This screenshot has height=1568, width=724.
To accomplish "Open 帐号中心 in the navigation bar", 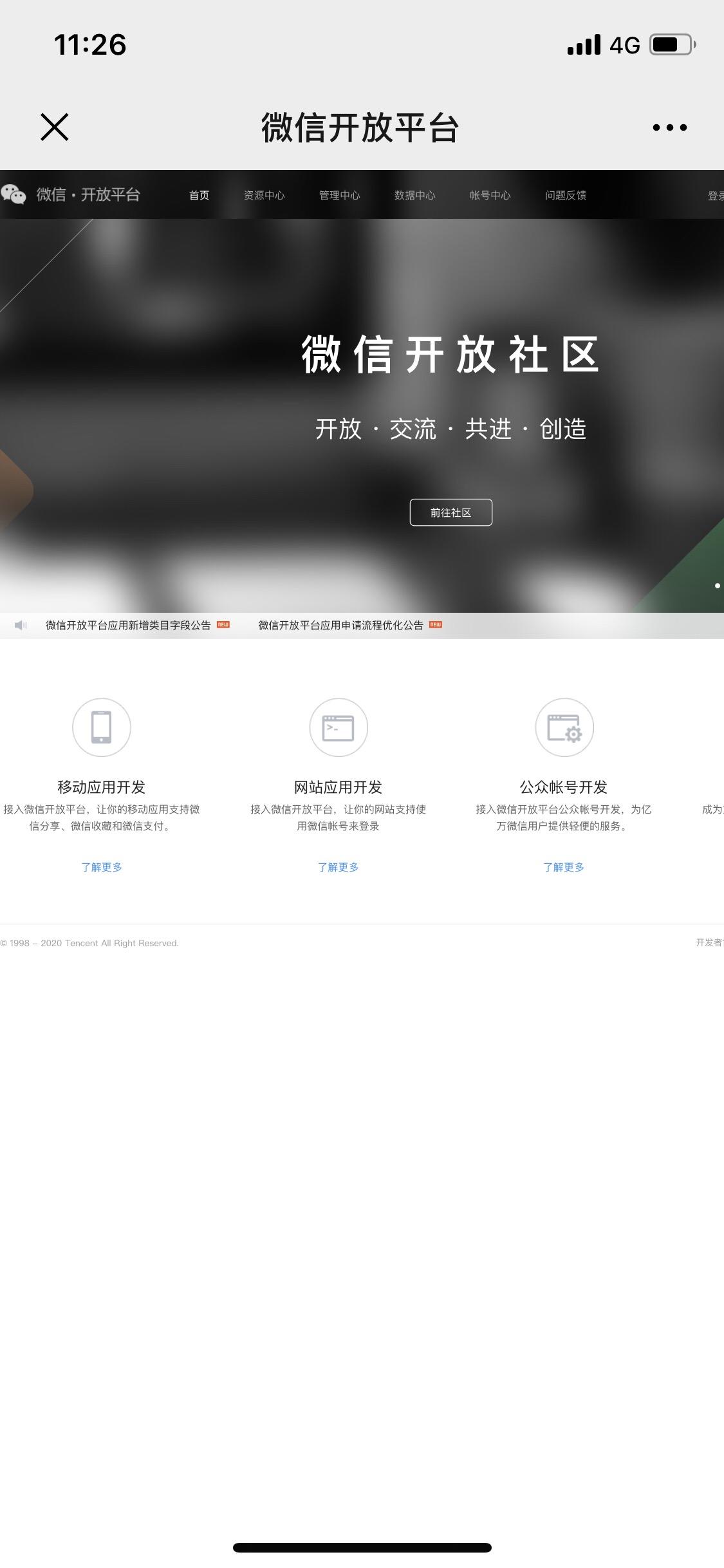I will (x=490, y=195).
